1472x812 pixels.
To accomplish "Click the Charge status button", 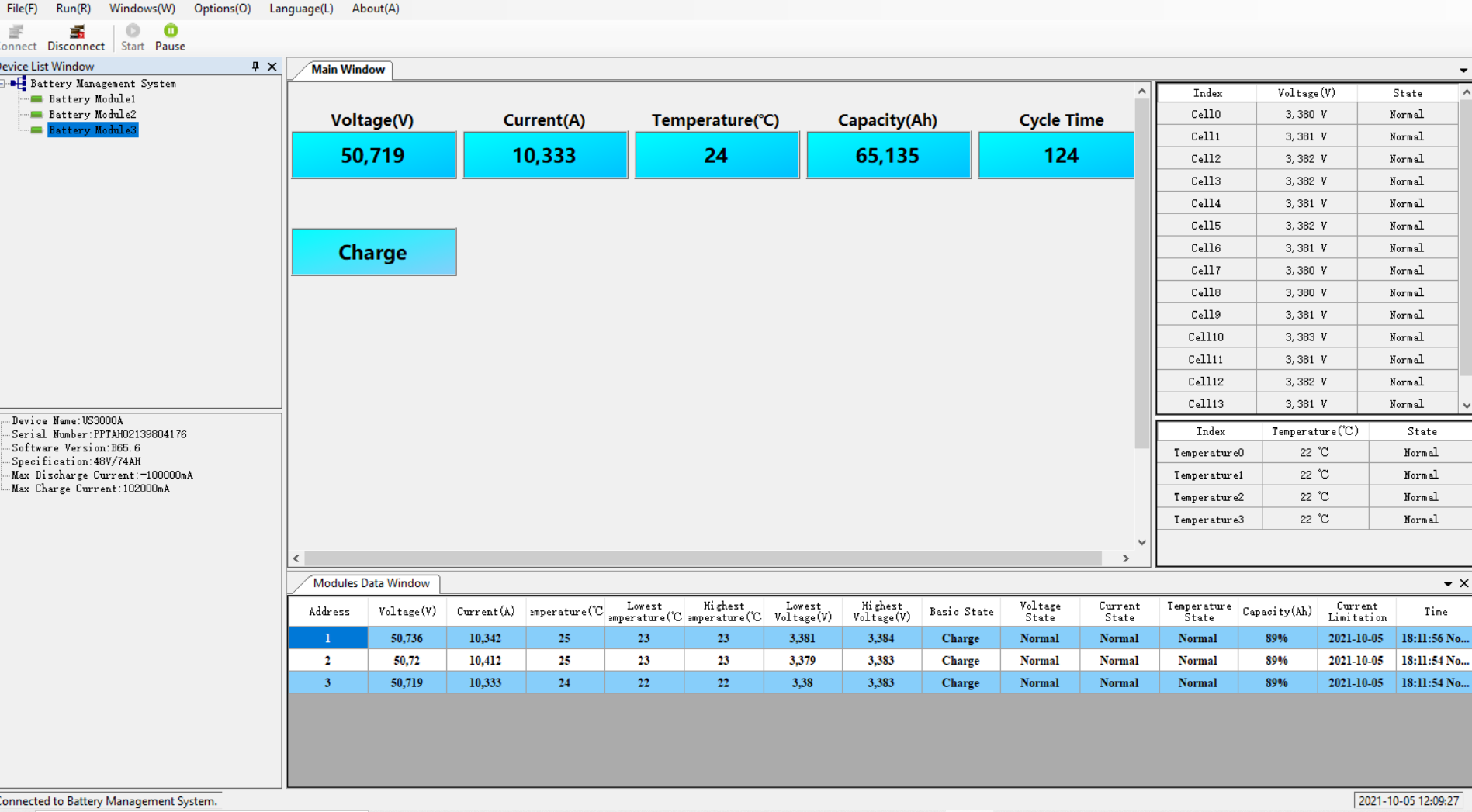I will click(373, 252).
